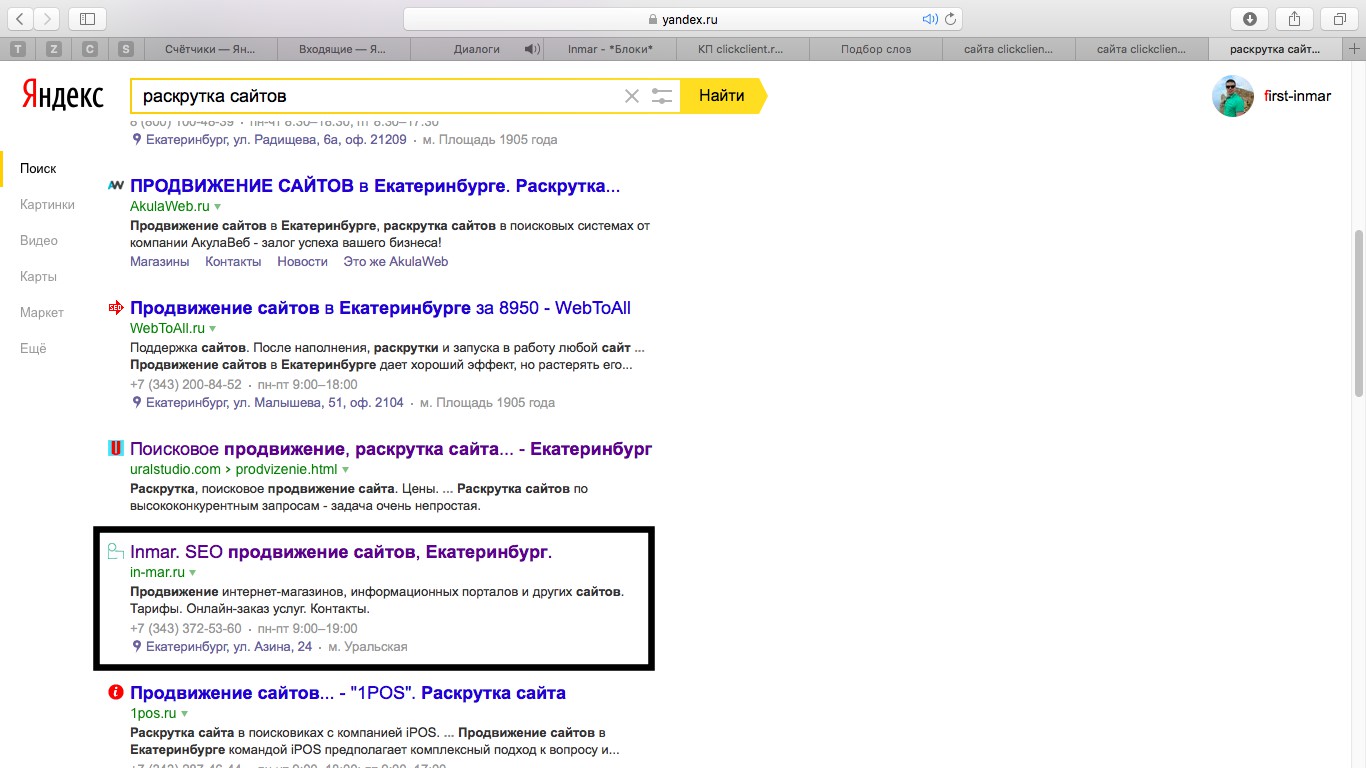The width and height of the screenshot is (1366, 768).
Task: Switch to the Inmar - *Блоки* tab
Action: pos(610,49)
